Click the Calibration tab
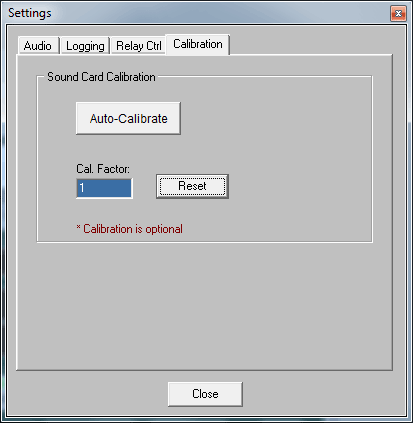The width and height of the screenshot is (413, 423). coord(198,44)
